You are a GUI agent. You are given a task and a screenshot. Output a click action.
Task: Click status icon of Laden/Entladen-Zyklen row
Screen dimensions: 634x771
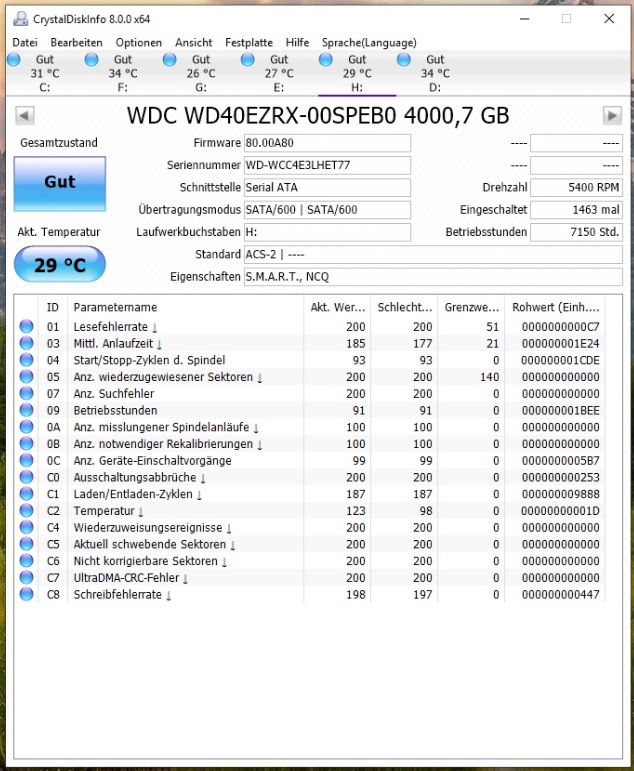pyautogui.click(x=27, y=494)
